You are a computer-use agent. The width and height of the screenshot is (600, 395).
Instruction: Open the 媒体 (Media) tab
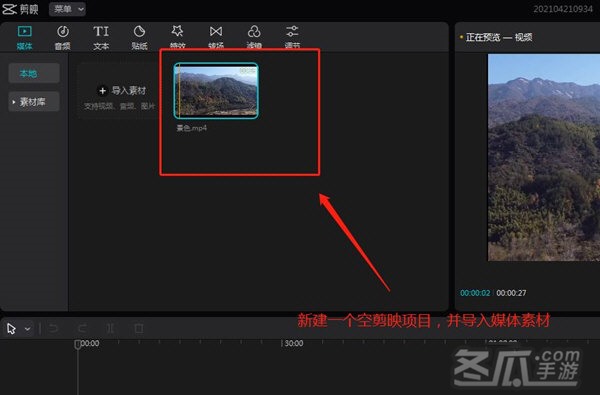(x=24, y=37)
